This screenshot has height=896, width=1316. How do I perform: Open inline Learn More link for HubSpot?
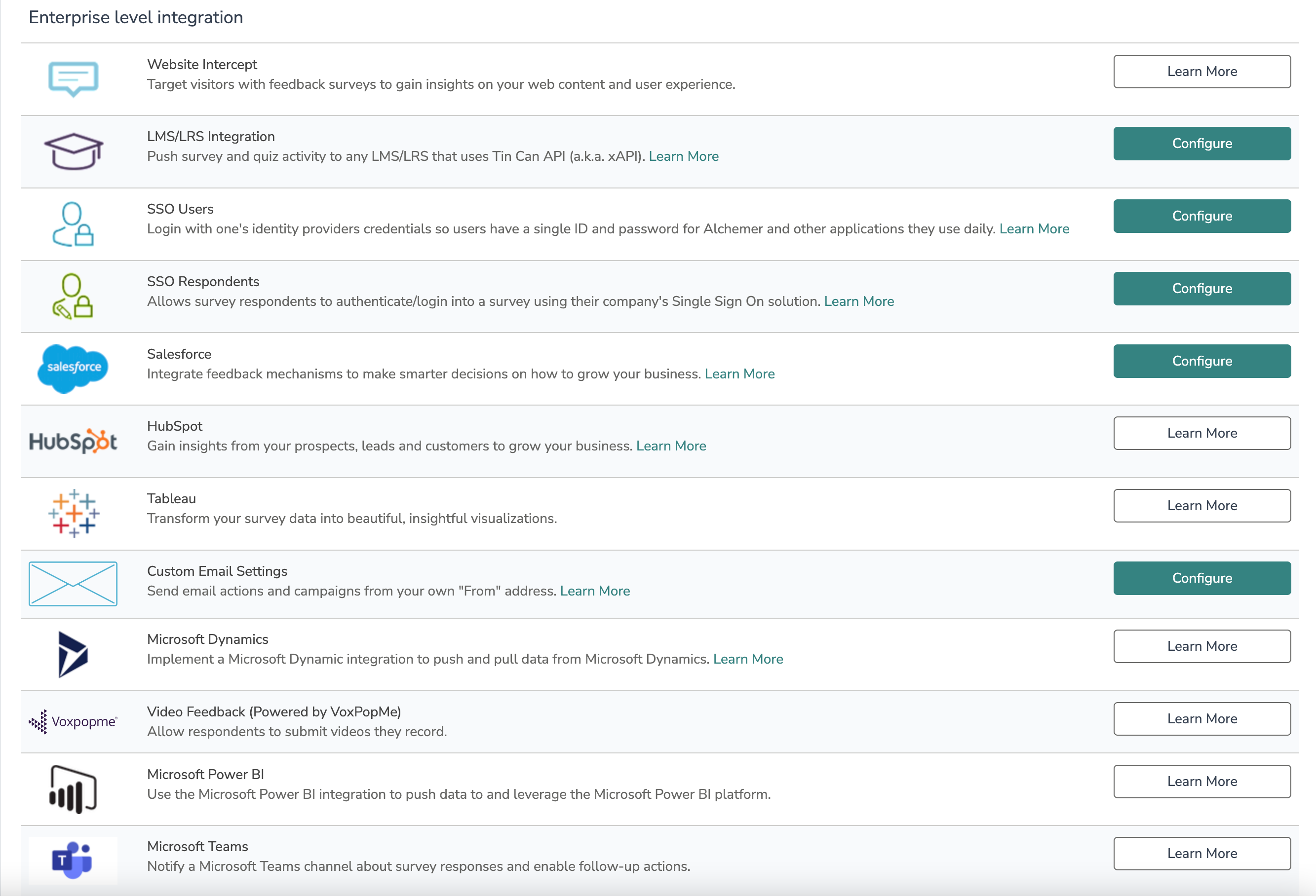[671, 446]
